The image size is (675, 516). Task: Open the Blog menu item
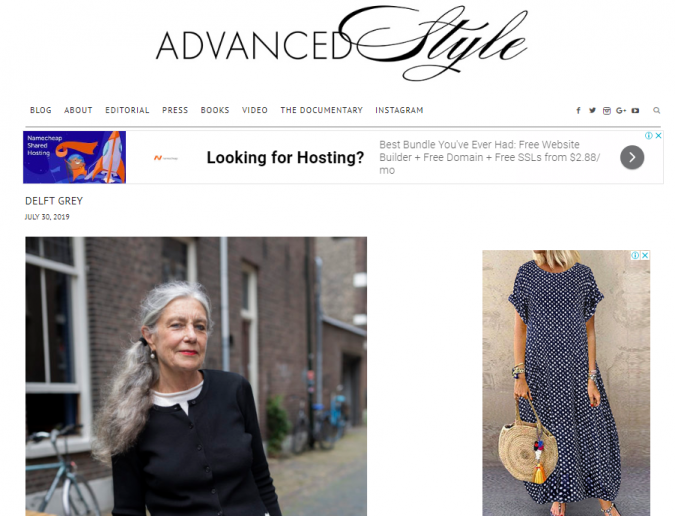pyautogui.click(x=40, y=110)
